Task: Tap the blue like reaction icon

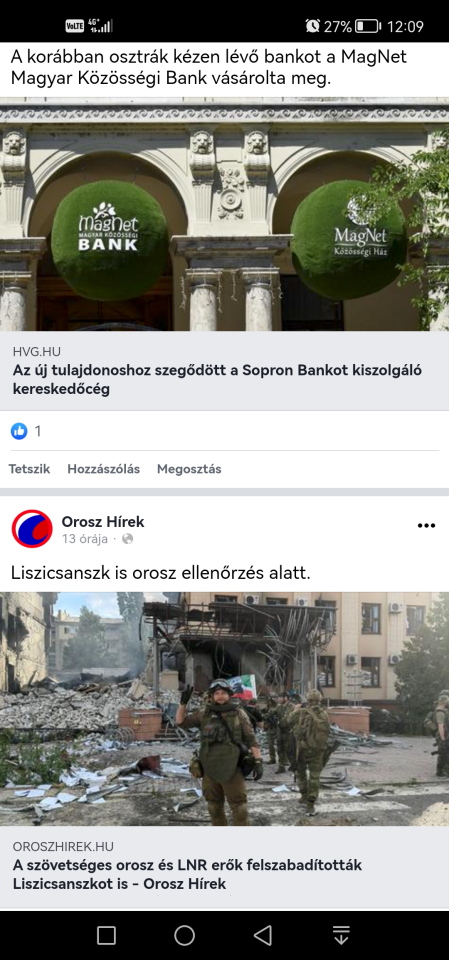Action: pos(20,431)
